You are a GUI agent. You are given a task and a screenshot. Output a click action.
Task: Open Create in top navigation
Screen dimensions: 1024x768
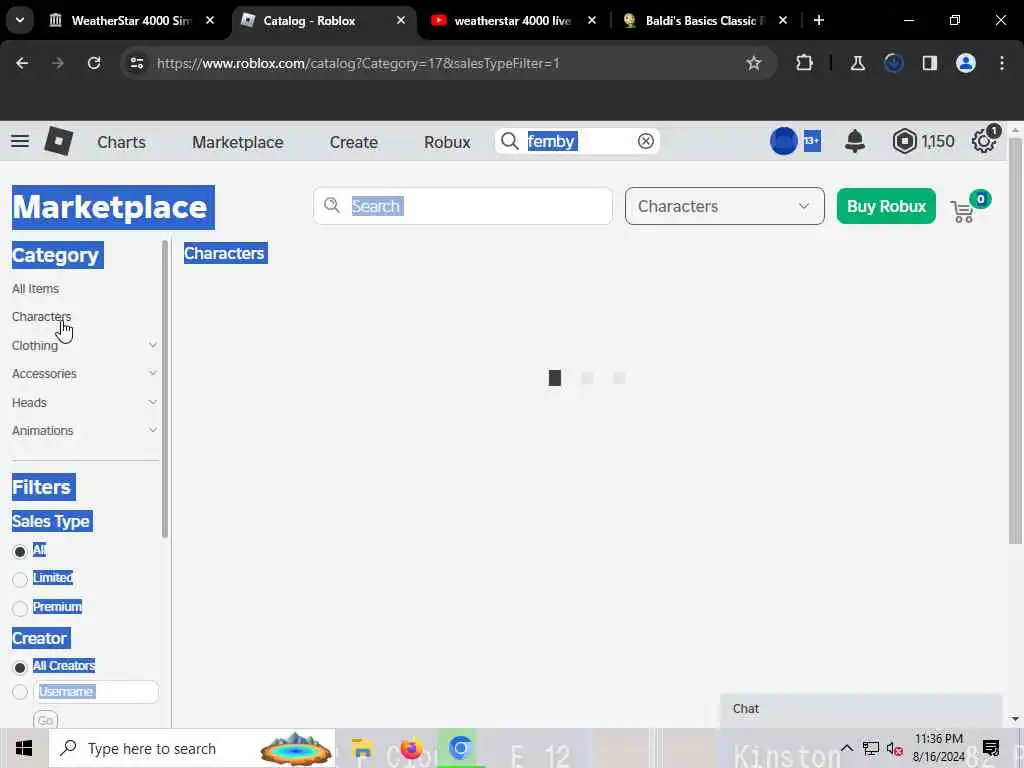pos(353,142)
